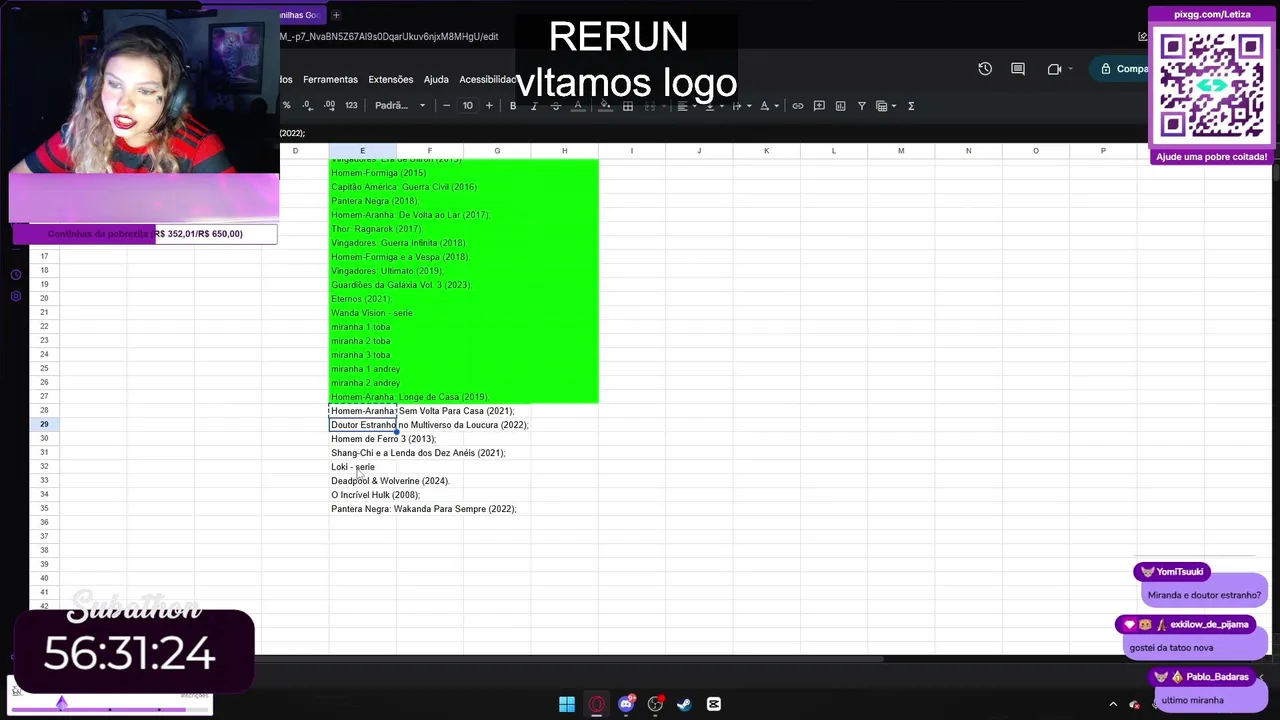Open Steam in the taskbar
This screenshot has height=720, width=1280.
coord(684,704)
